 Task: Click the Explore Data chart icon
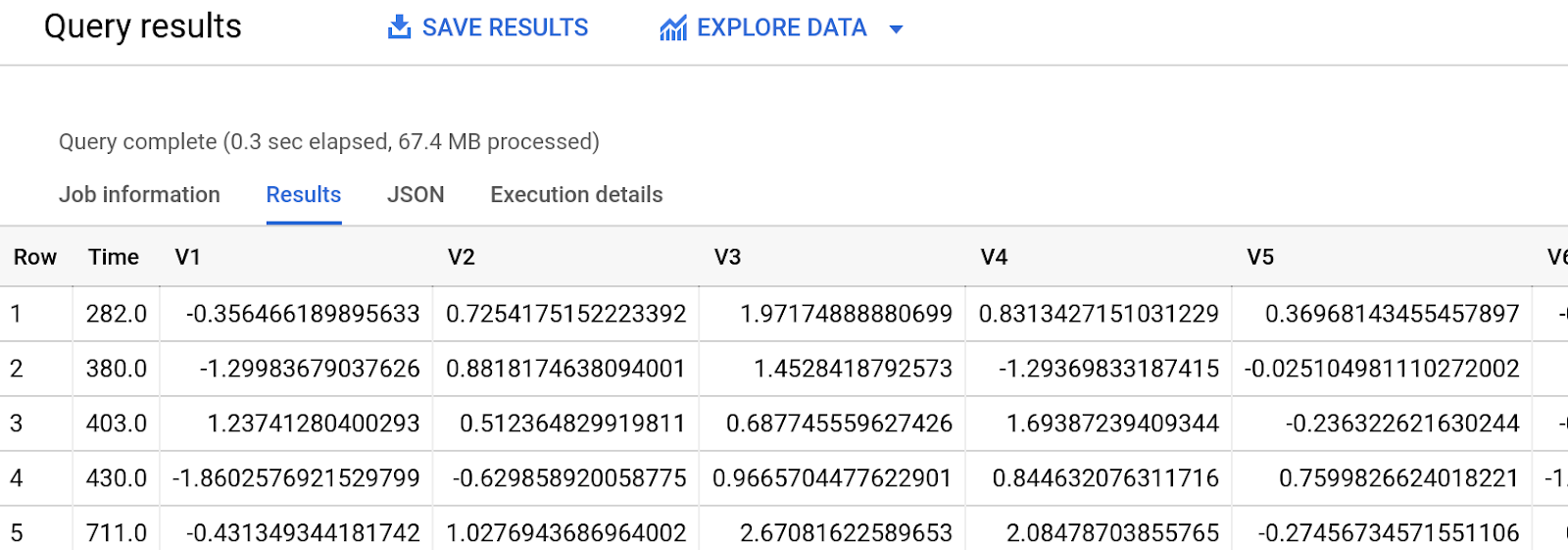[x=673, y=28]
